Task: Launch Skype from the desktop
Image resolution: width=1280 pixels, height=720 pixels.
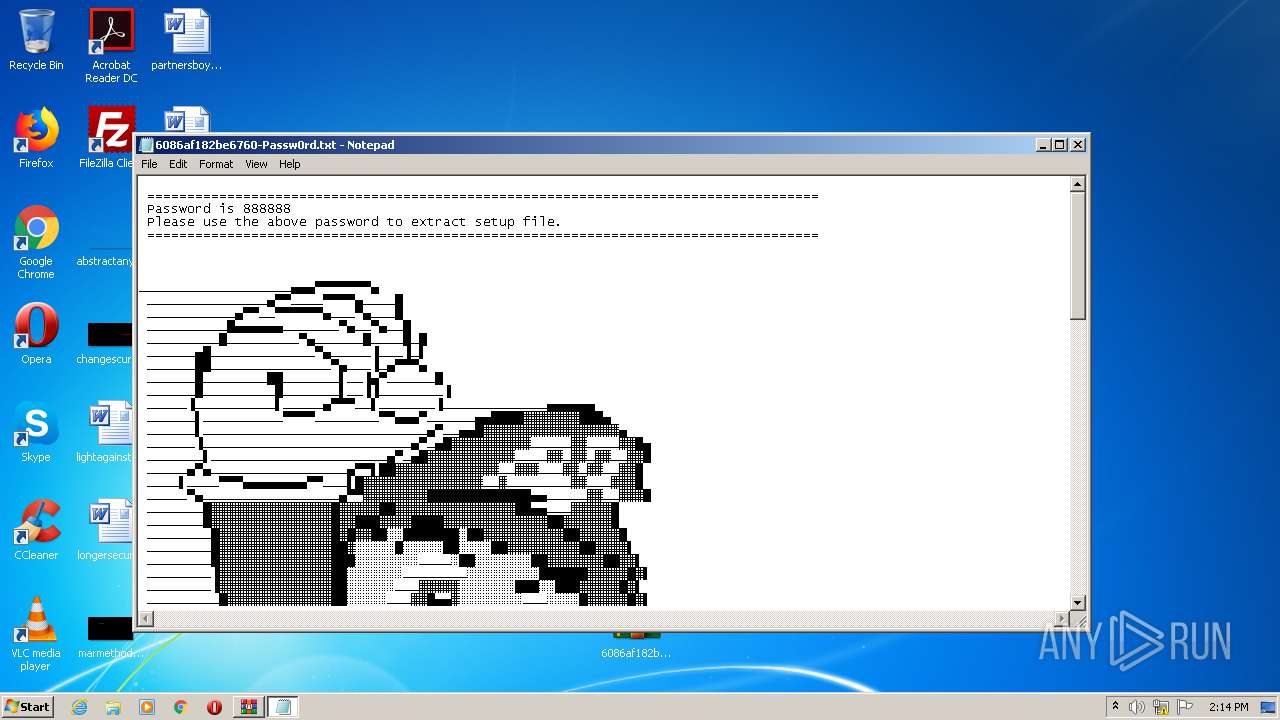Action: 36,431
